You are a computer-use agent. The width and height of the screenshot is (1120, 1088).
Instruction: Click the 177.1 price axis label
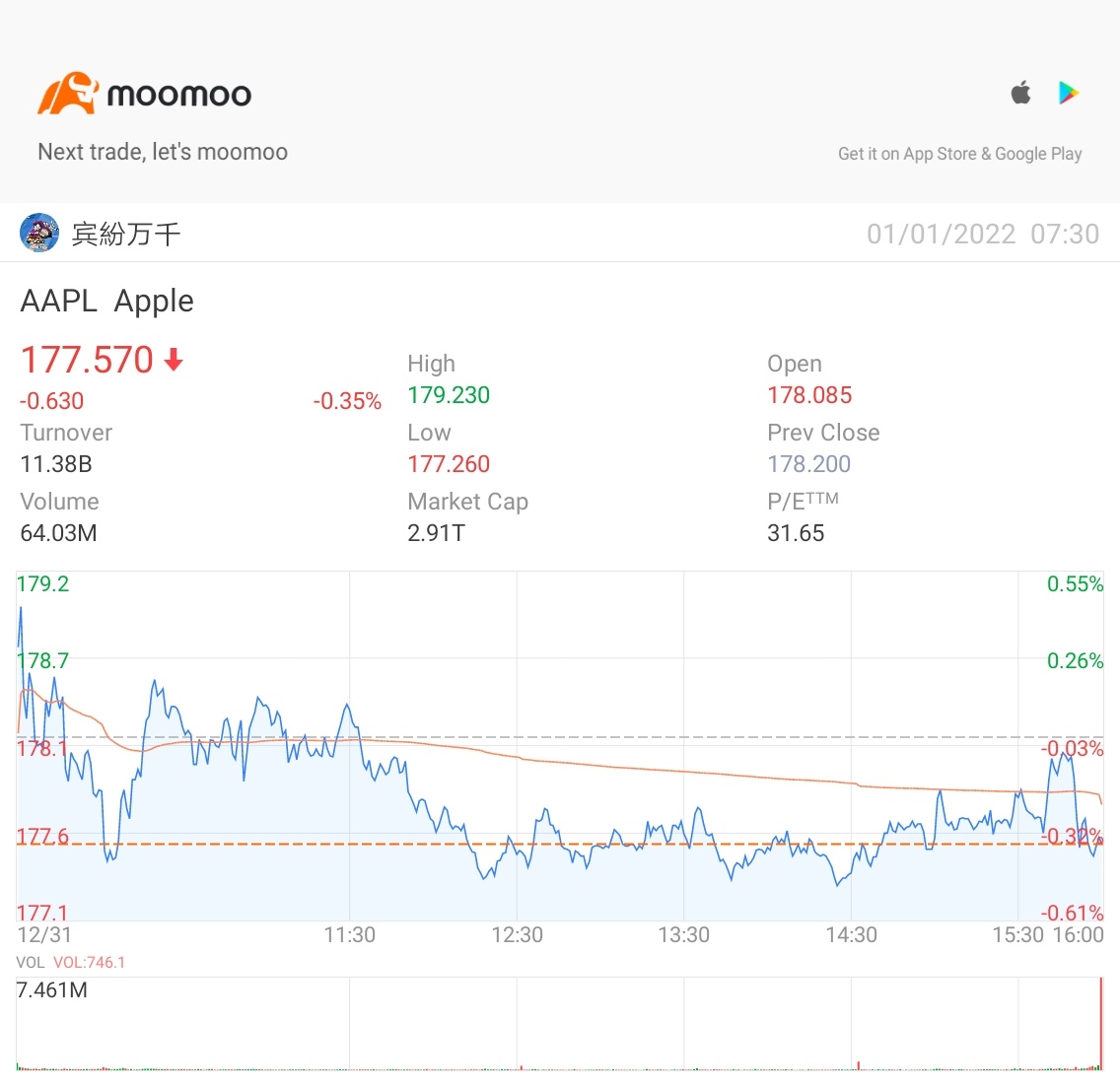tap(42, 913)
